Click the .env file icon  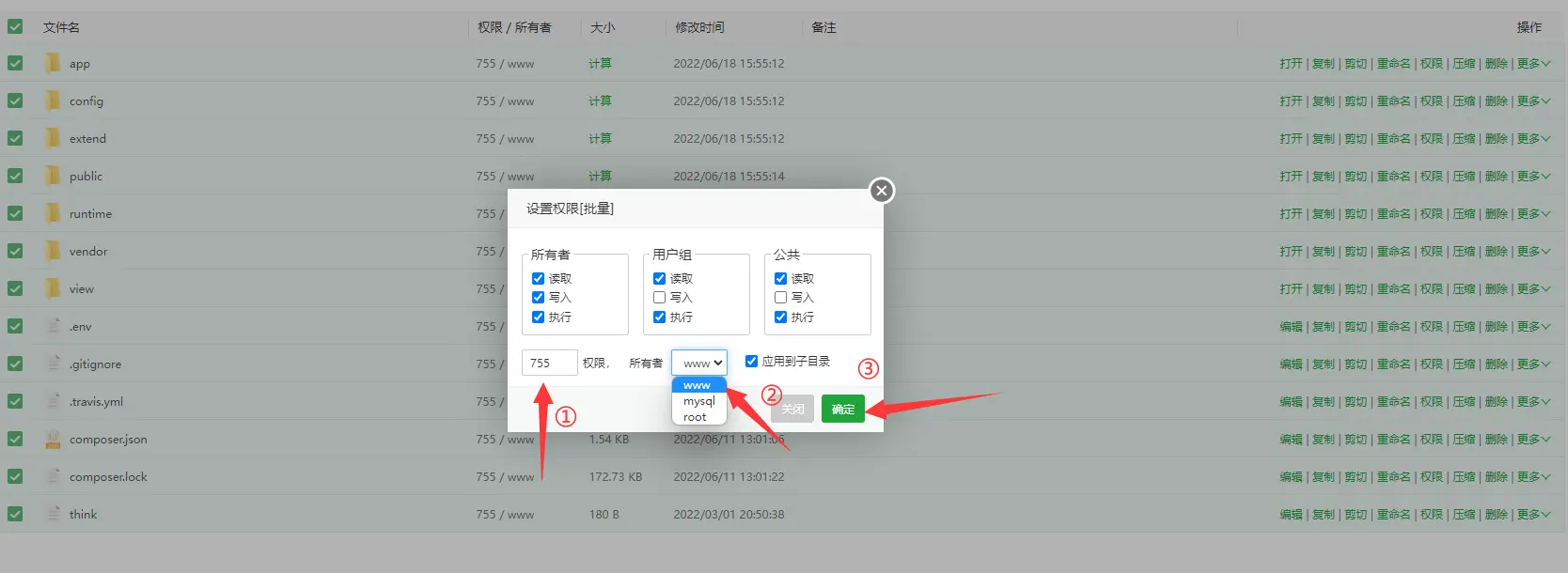click(x=54, y=326)
